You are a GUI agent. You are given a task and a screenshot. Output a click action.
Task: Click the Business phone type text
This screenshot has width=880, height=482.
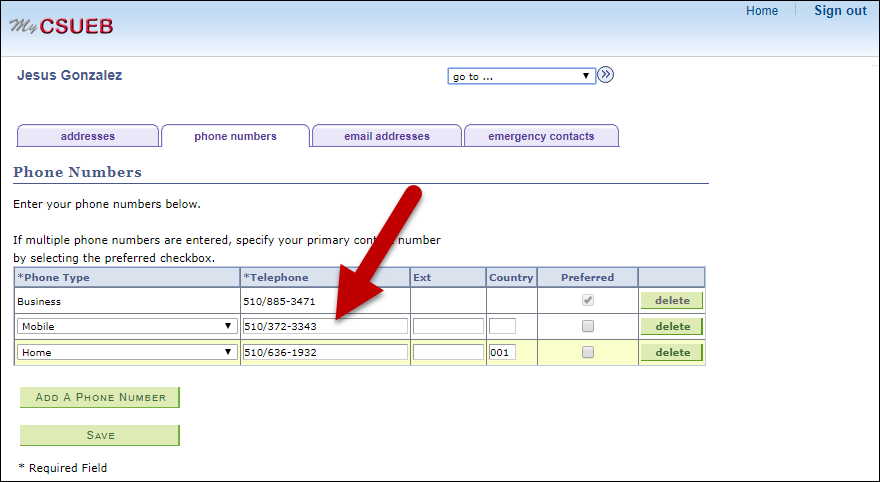[39, 301]
